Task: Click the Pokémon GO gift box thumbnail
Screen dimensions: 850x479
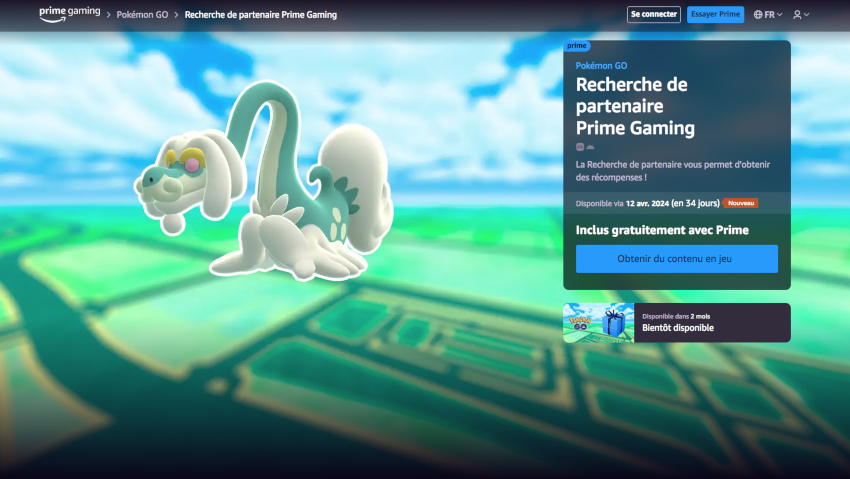Action: pyautogui.click(x=598, y=322)
